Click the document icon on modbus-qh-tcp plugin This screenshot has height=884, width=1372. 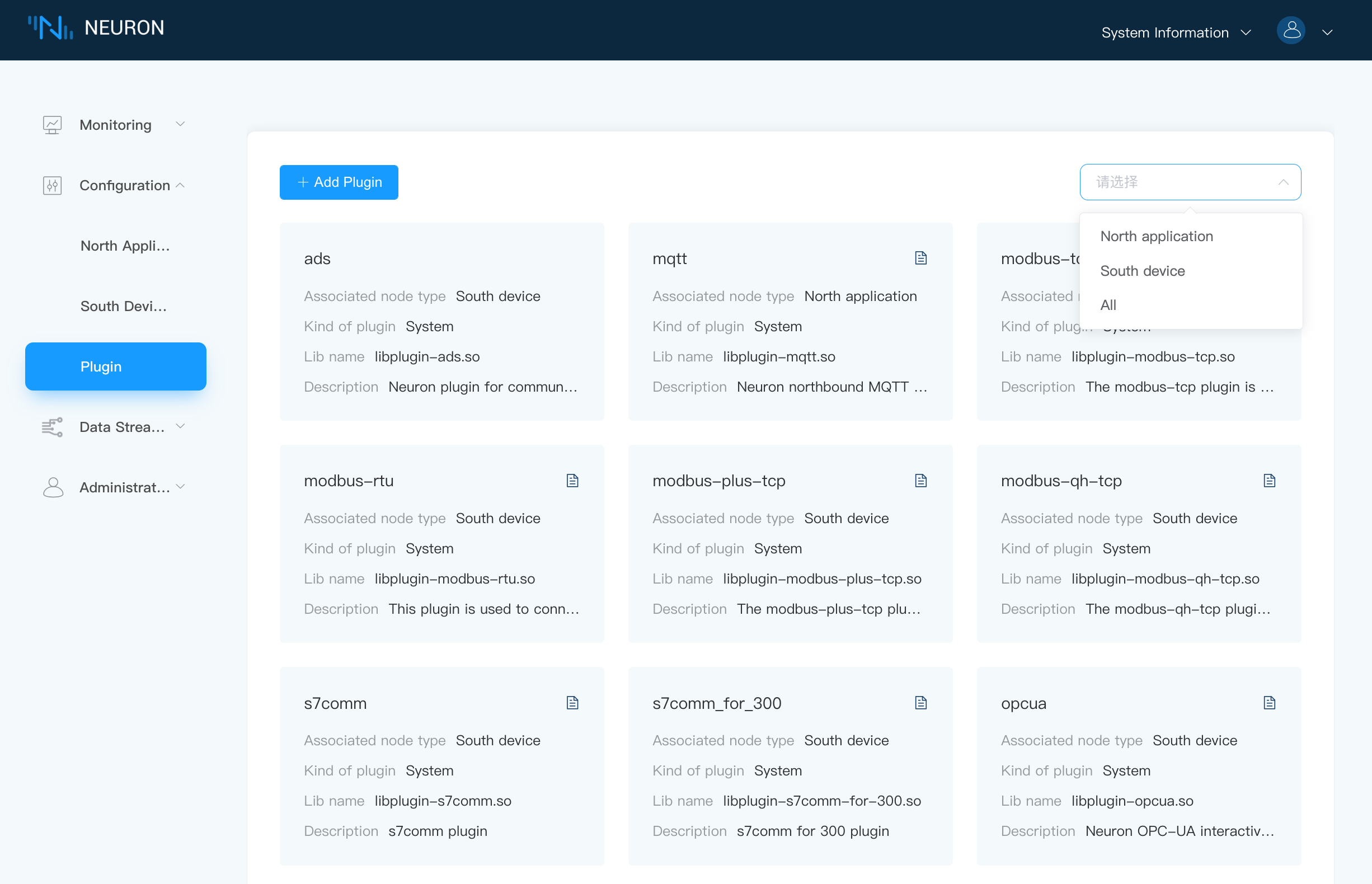tap(1270, 480)
